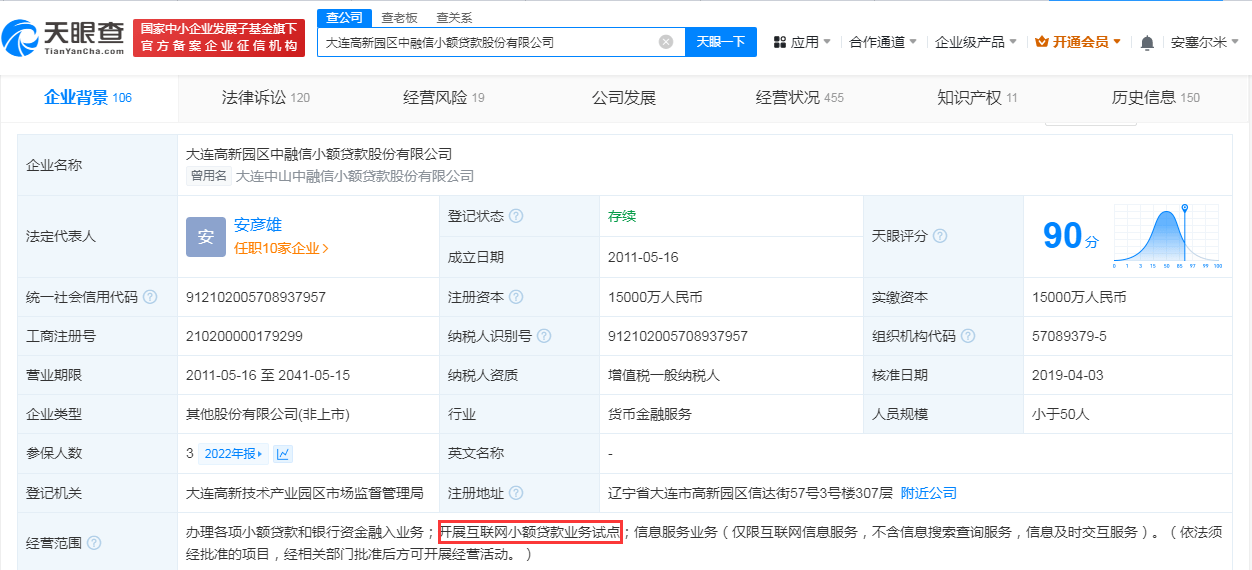The width and height of the screenshot is (1252, 570).
Task: Click the establishment date 2011-05-16
Action: point(643,257)
